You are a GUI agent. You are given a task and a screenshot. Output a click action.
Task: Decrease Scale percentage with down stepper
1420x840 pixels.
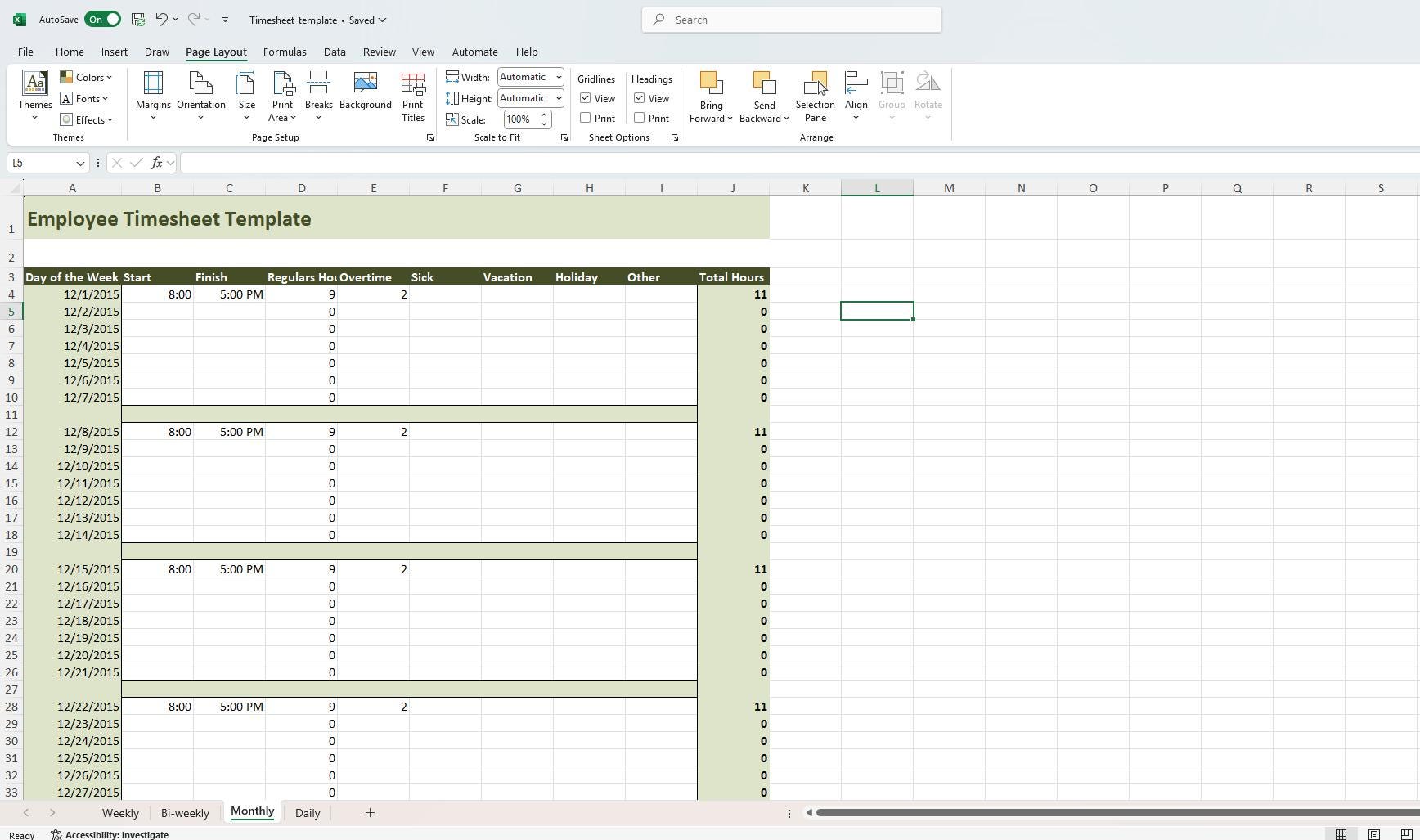coord(544,124)
